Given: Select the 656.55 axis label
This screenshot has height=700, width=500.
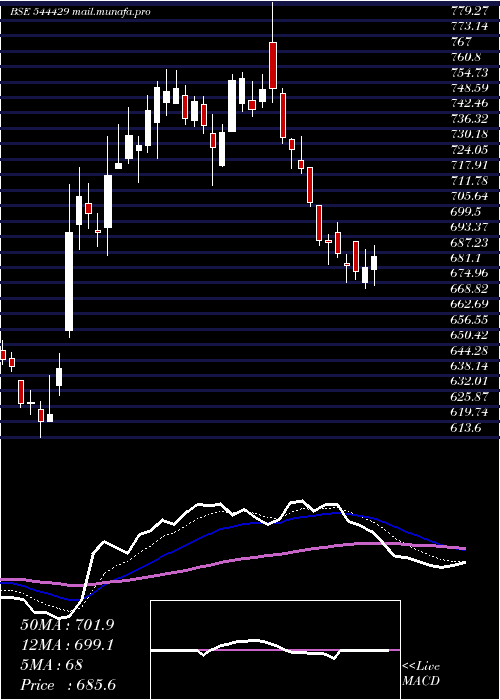Looking at the screenshot, I should (469, 319).
